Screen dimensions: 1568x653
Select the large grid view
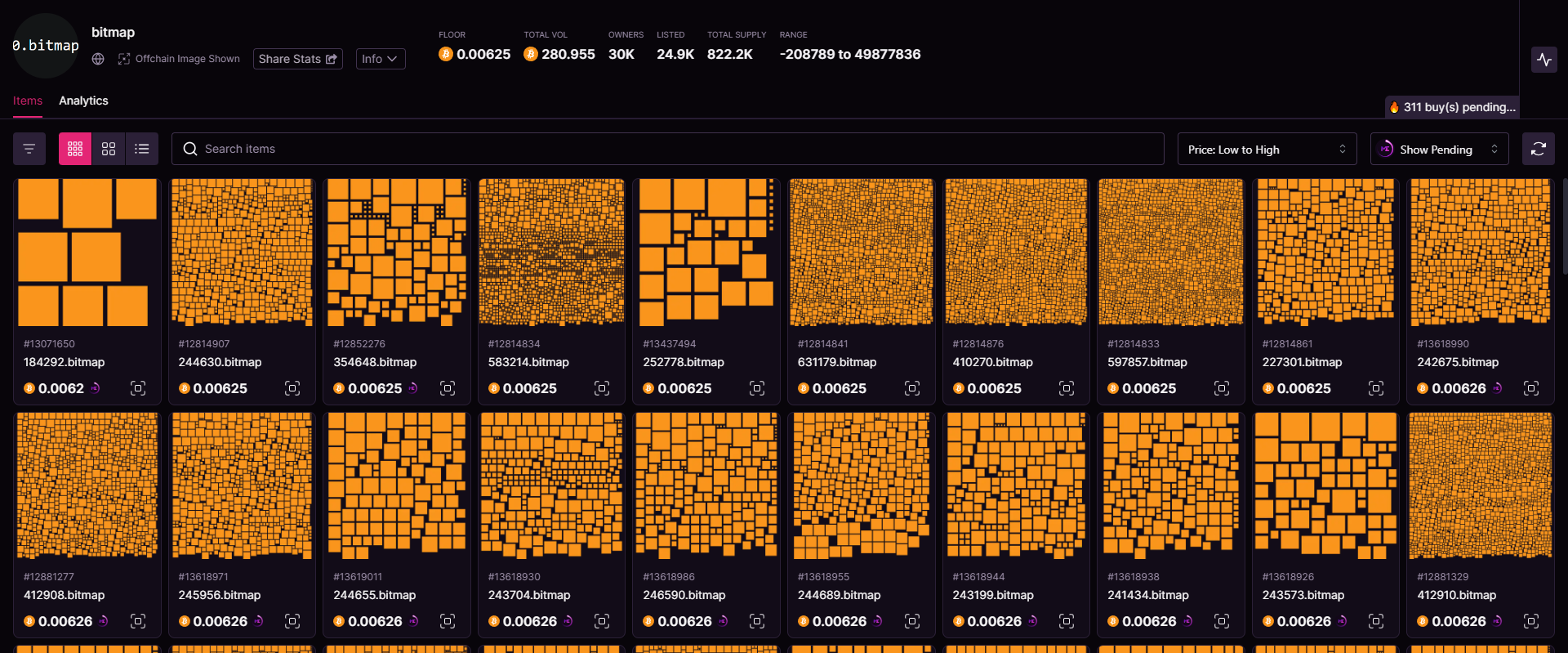(109, 149)
